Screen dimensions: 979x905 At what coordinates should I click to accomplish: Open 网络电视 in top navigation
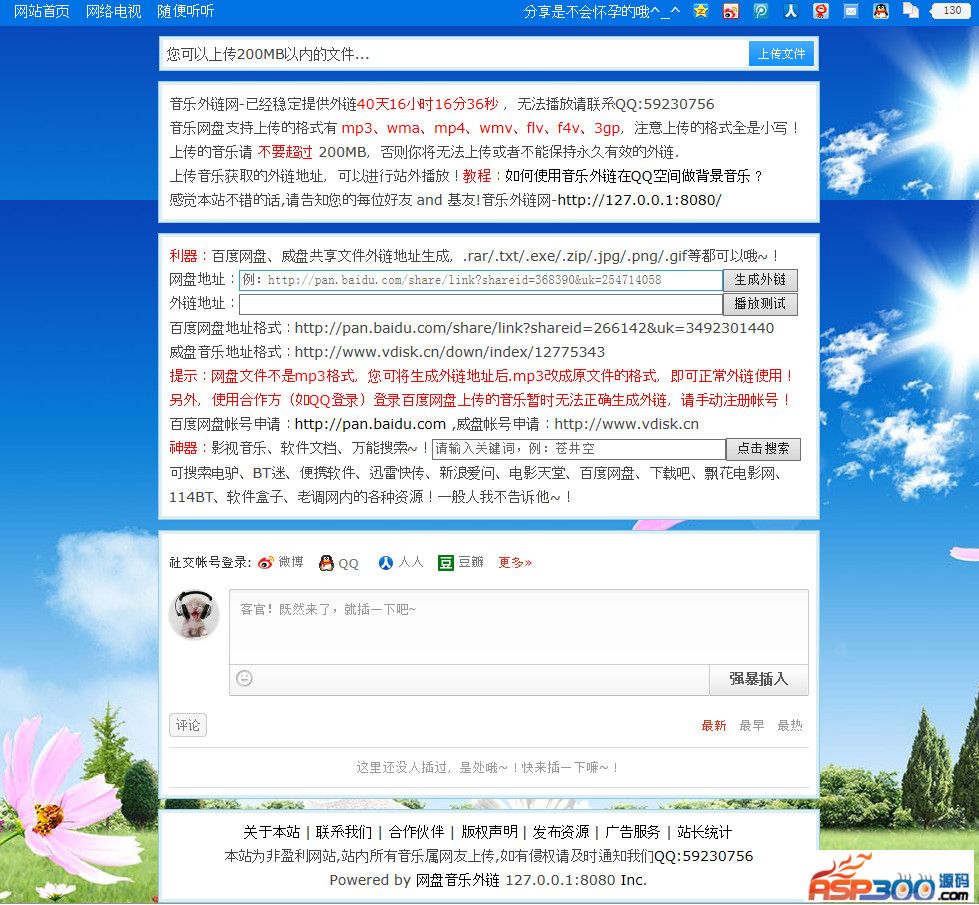point(114,11)
